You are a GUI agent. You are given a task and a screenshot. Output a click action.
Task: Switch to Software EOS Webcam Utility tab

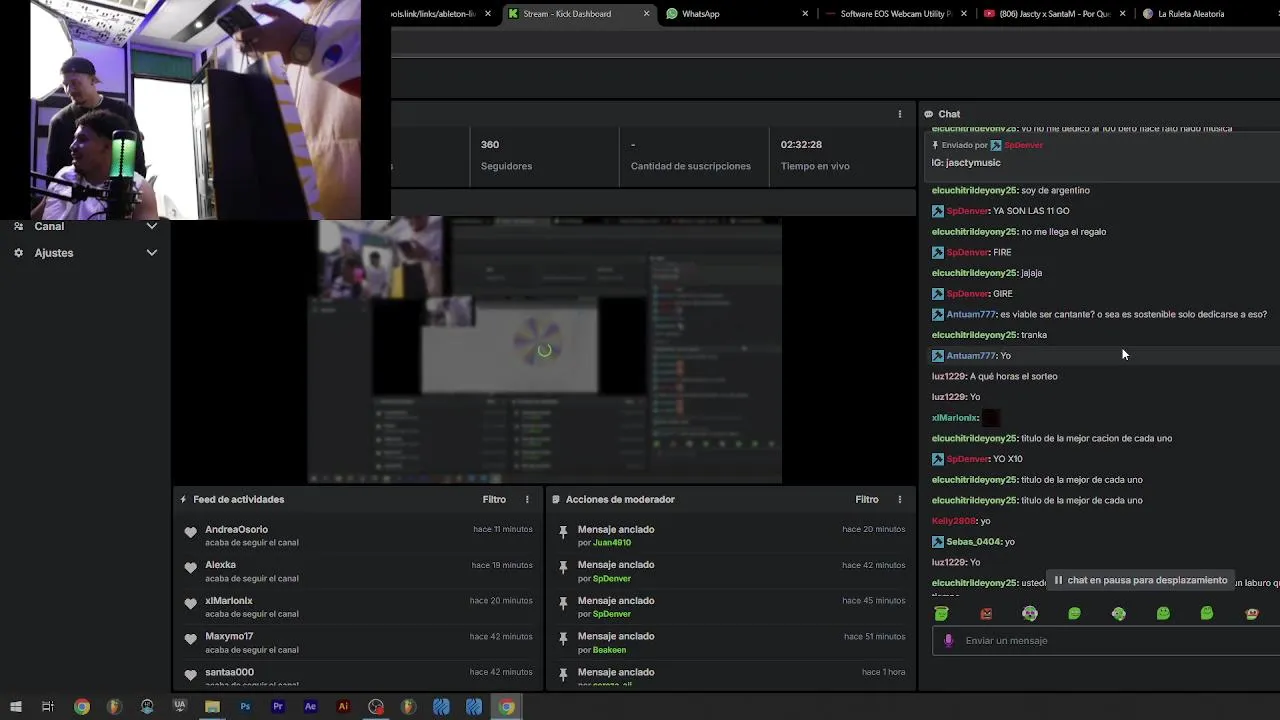(x=895, y=14)
